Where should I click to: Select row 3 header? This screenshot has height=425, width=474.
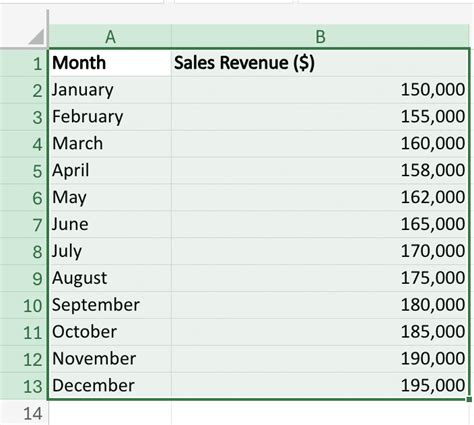coord(24,117)
